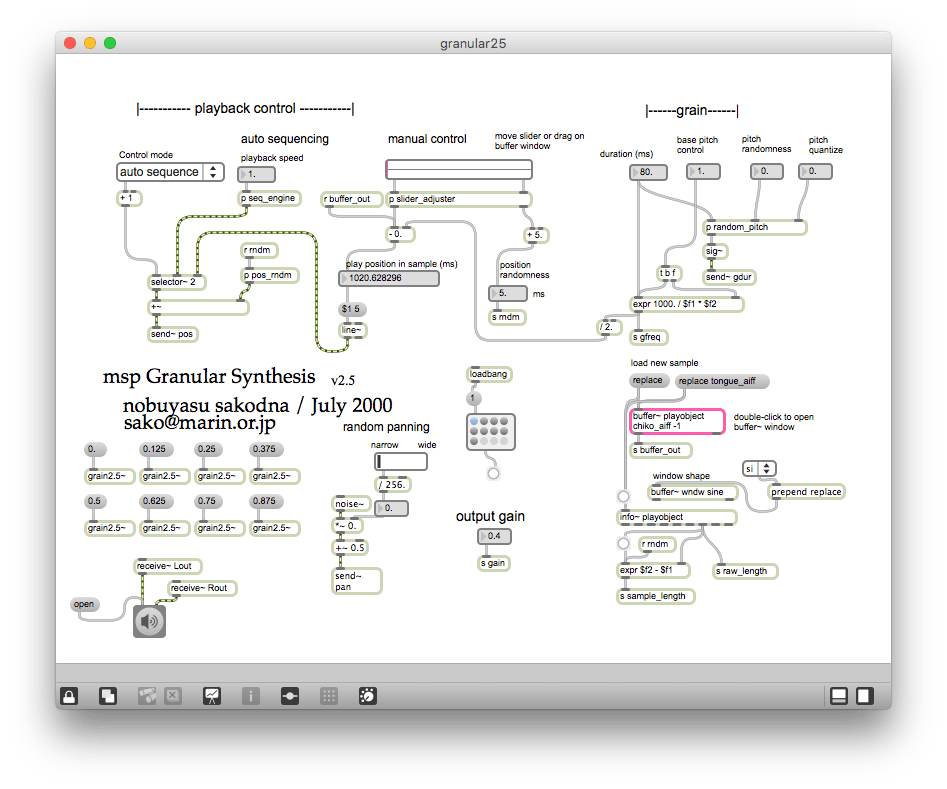Click the 'open' message box
The image size is (947, 789).
coord(84,604)
